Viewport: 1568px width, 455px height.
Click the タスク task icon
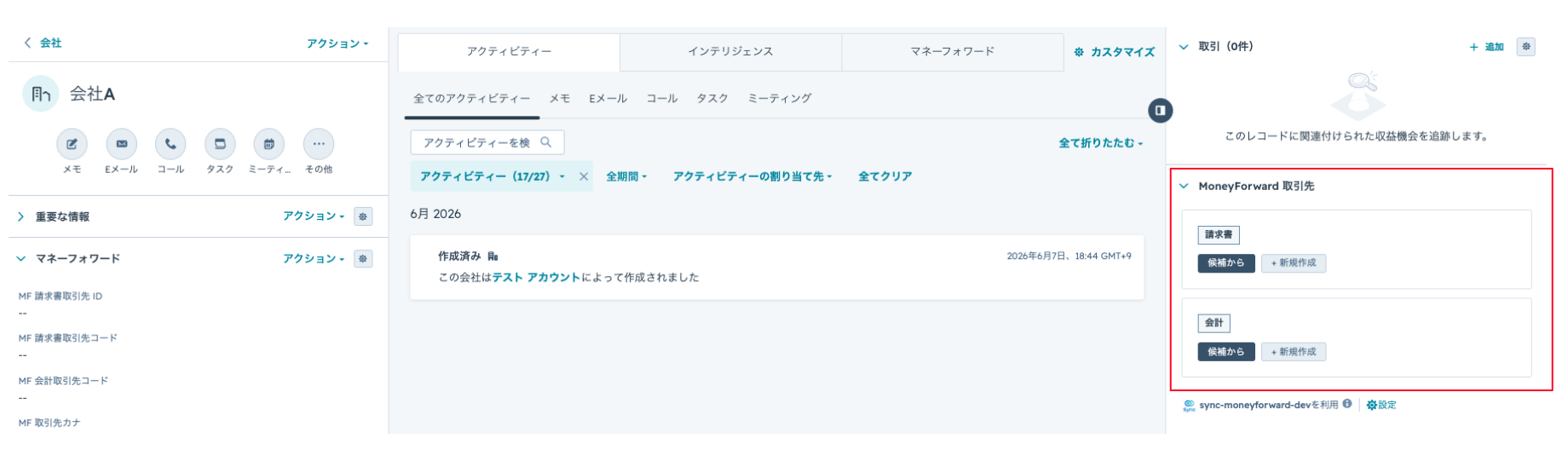[x=220, y=144]
